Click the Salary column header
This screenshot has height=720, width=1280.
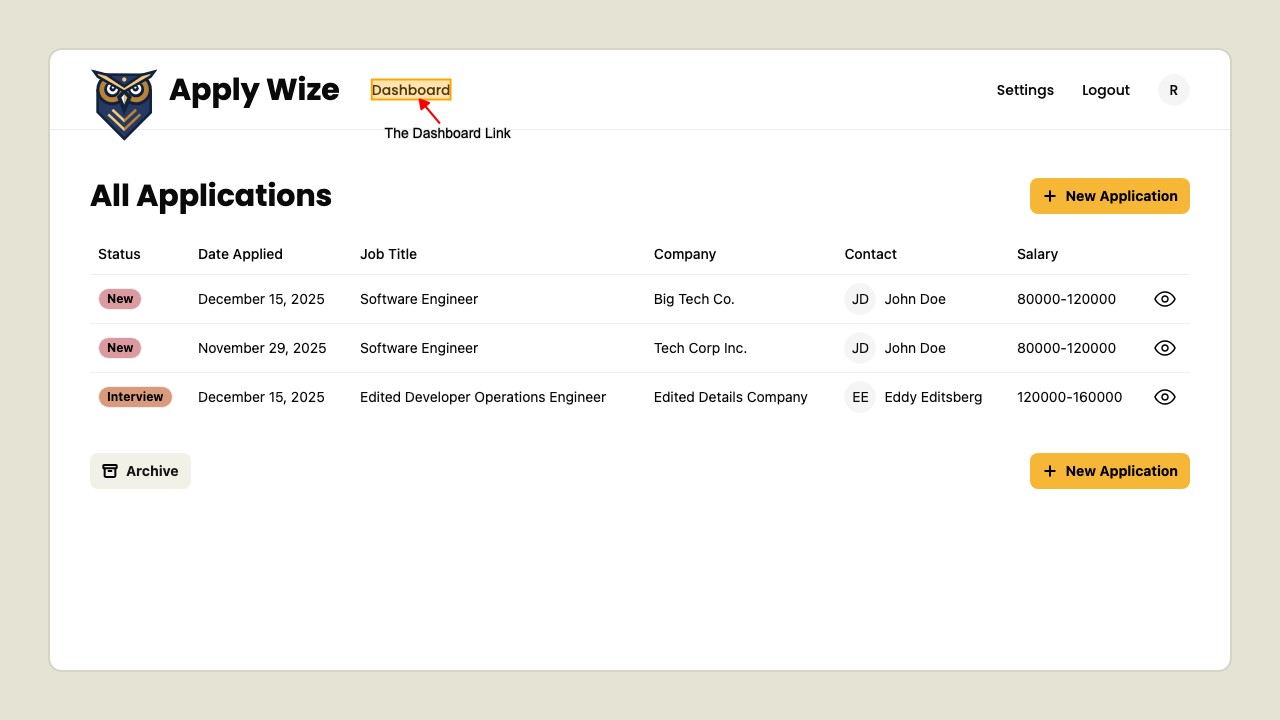pos(1037,254)
